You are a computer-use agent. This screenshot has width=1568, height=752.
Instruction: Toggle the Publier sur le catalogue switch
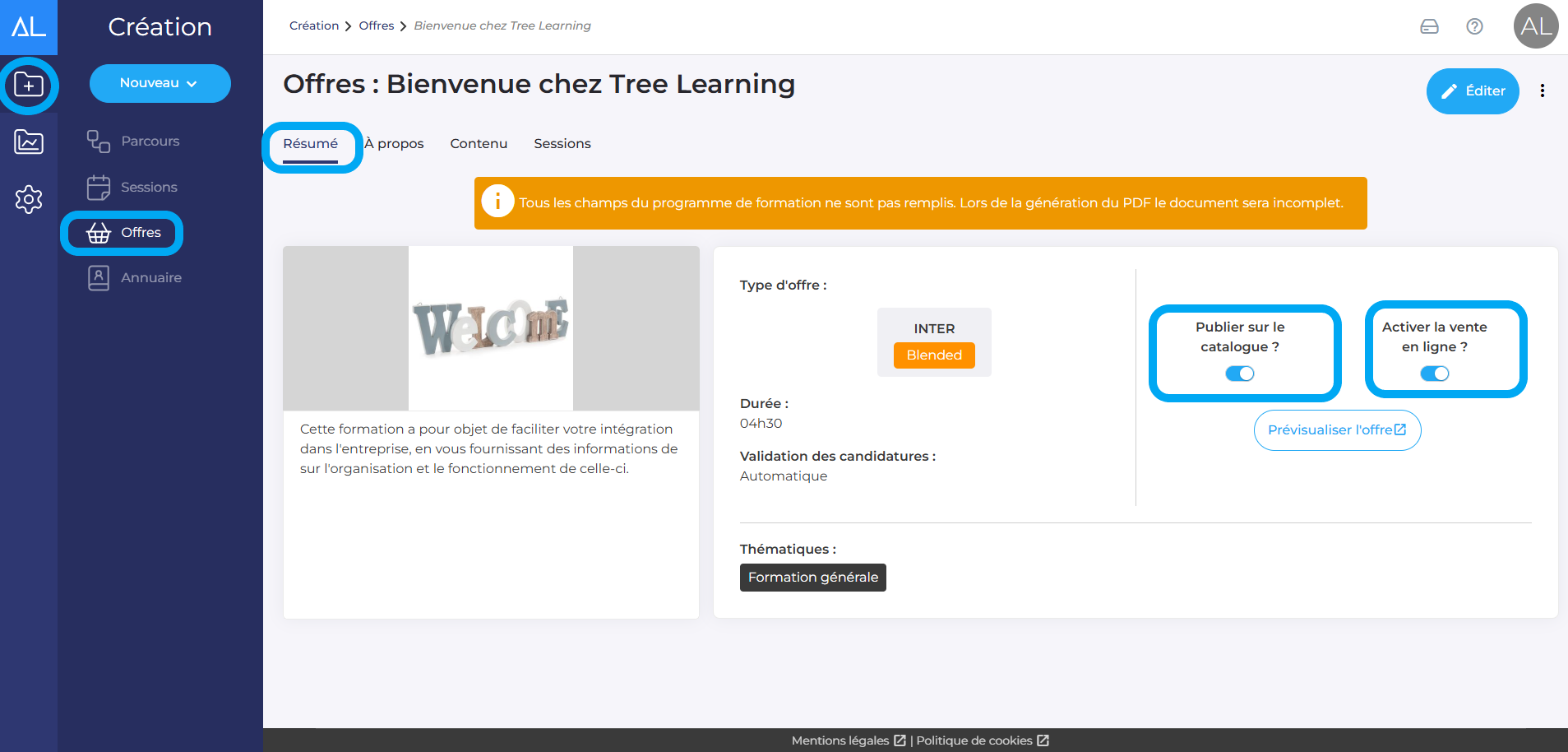click(x=1239, y=374)
